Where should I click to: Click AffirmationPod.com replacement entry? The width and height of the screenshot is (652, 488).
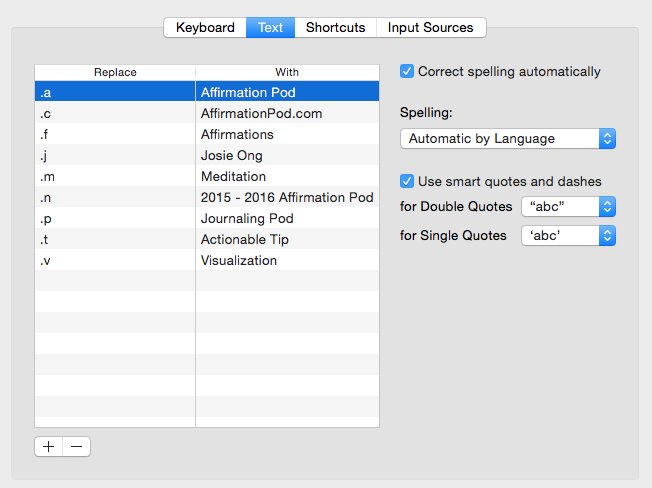tap(287, 113)
